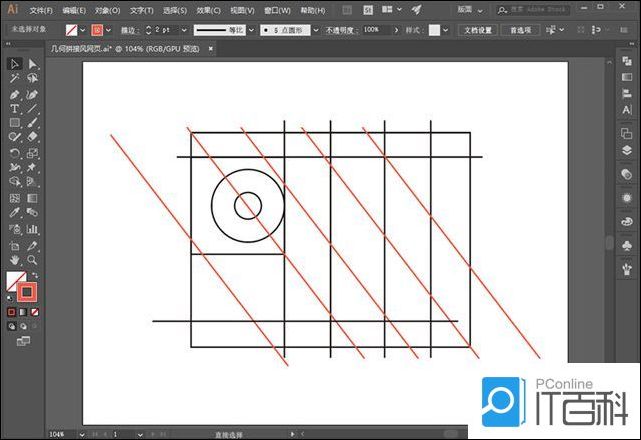Click the 首选项 button
The image size is (641, 440).
[520, 30]
